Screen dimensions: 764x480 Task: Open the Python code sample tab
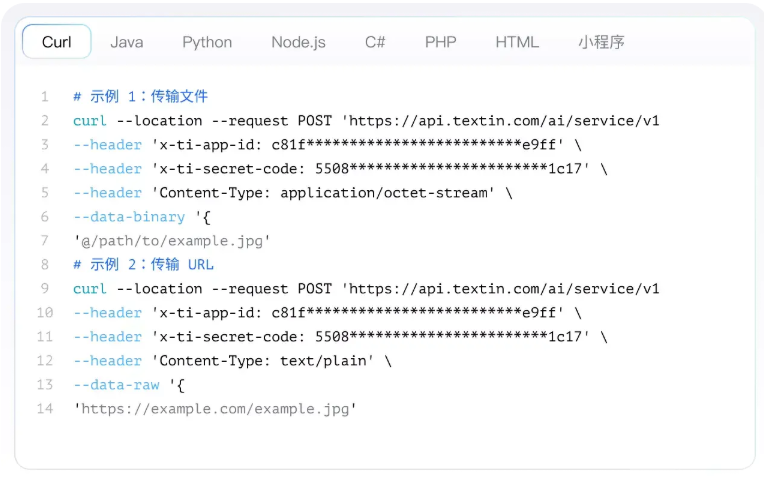coord(207,42)
